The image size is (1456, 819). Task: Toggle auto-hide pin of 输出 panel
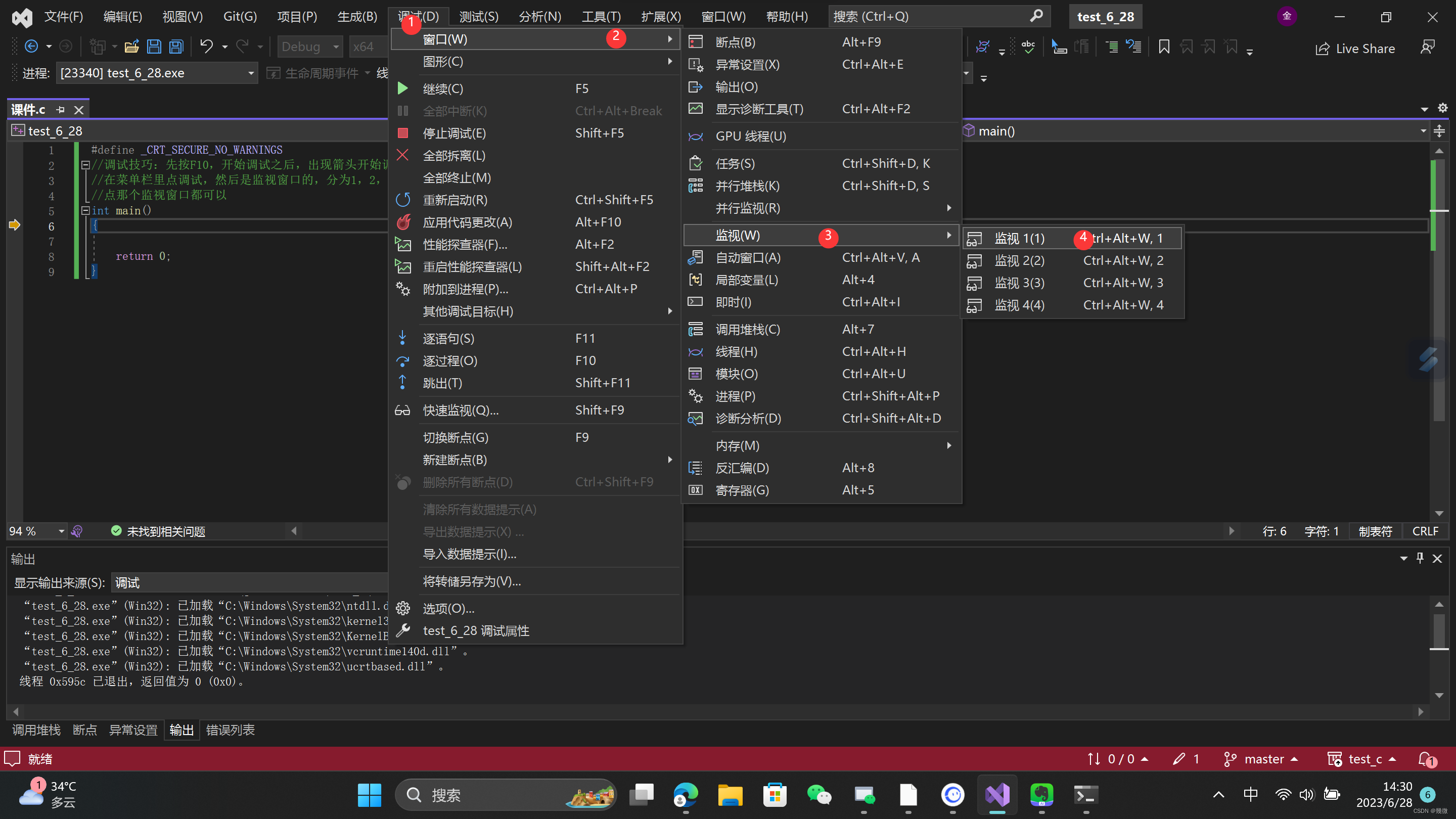(1420, 559)
